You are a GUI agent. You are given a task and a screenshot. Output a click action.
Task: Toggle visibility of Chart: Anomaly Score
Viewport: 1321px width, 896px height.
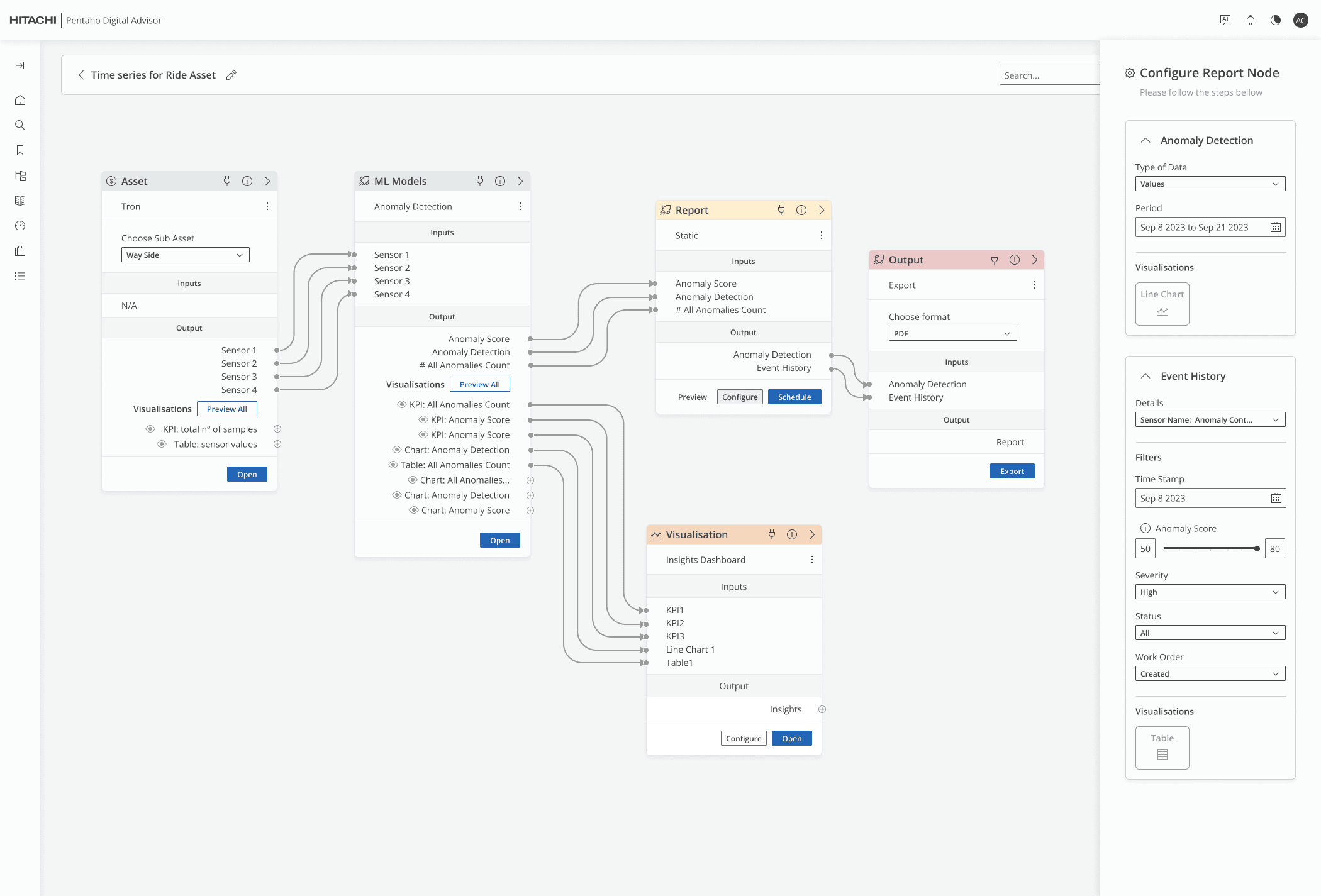click(413, 510)
